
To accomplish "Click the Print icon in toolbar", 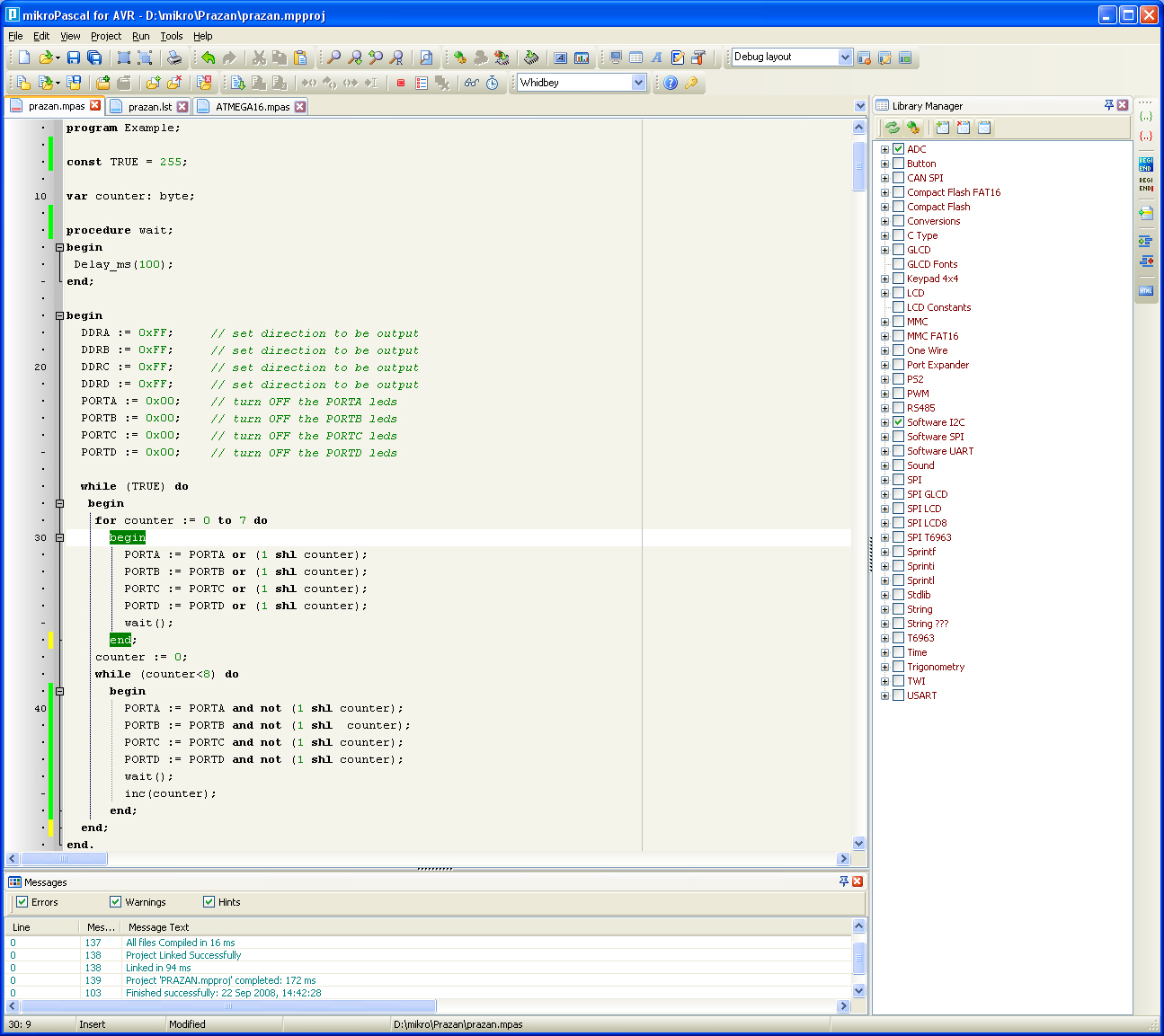I will point(174,58).
